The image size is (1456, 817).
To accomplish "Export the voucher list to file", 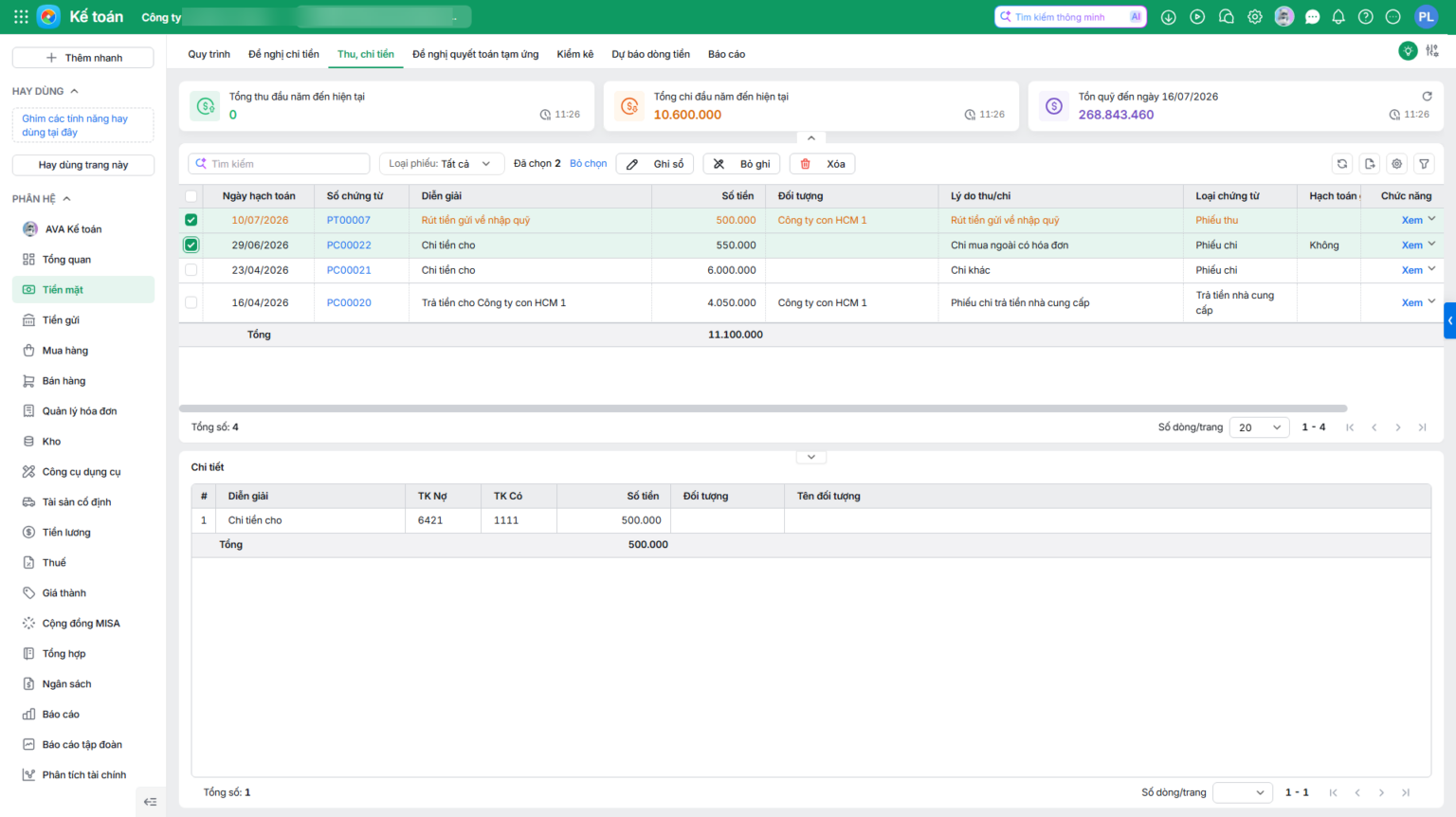I will click(x=1370, y=164).
